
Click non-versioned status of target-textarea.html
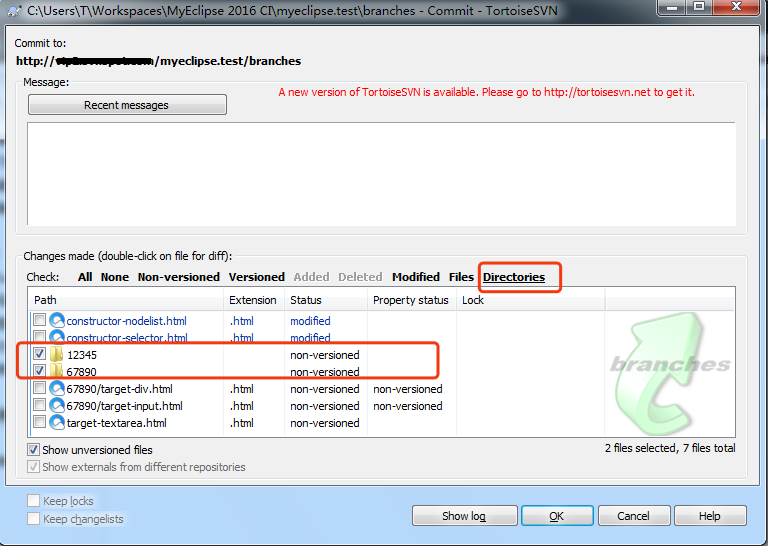pyautogui.click(x=325, y=423)
